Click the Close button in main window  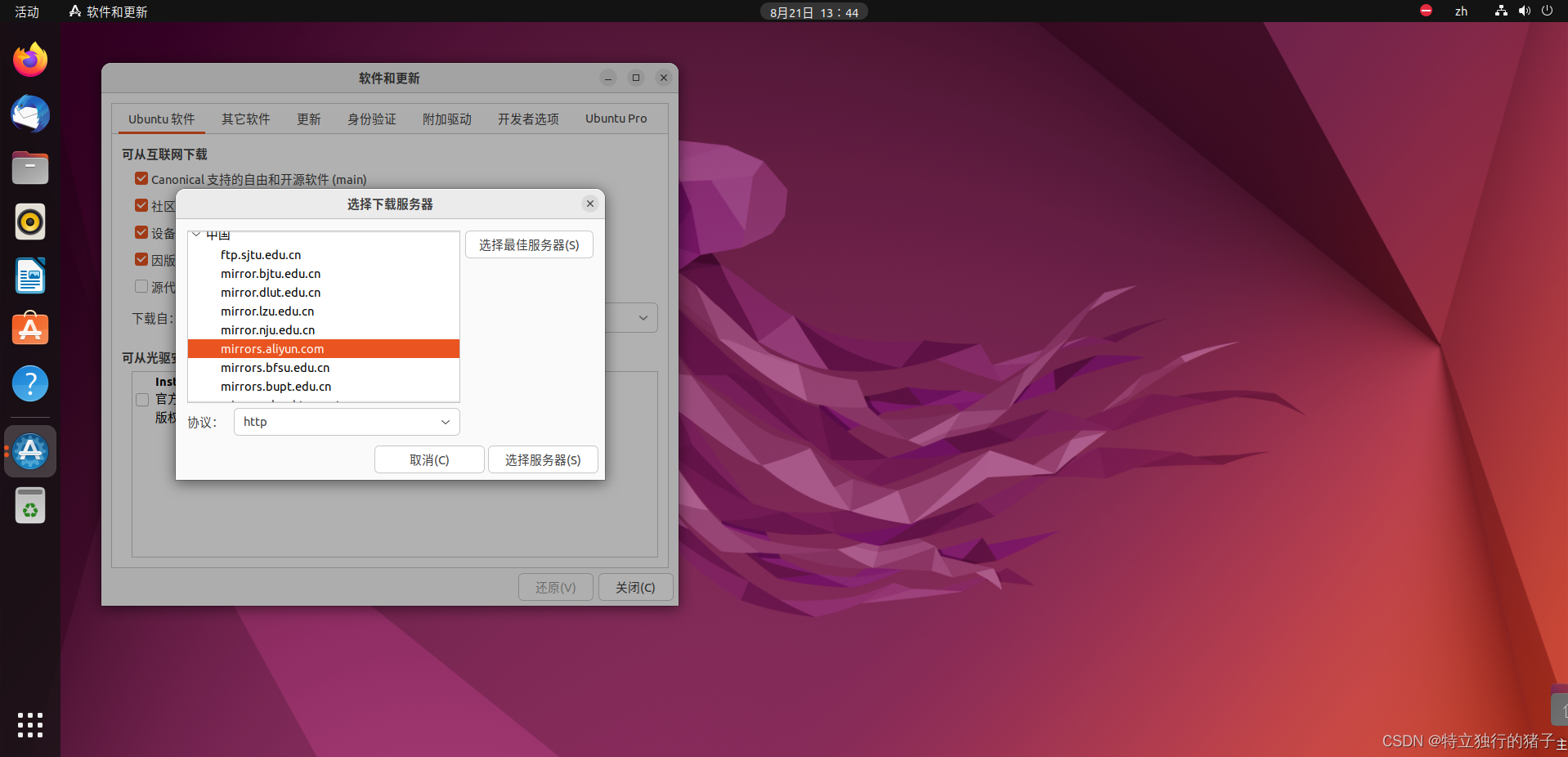[635, 588]
